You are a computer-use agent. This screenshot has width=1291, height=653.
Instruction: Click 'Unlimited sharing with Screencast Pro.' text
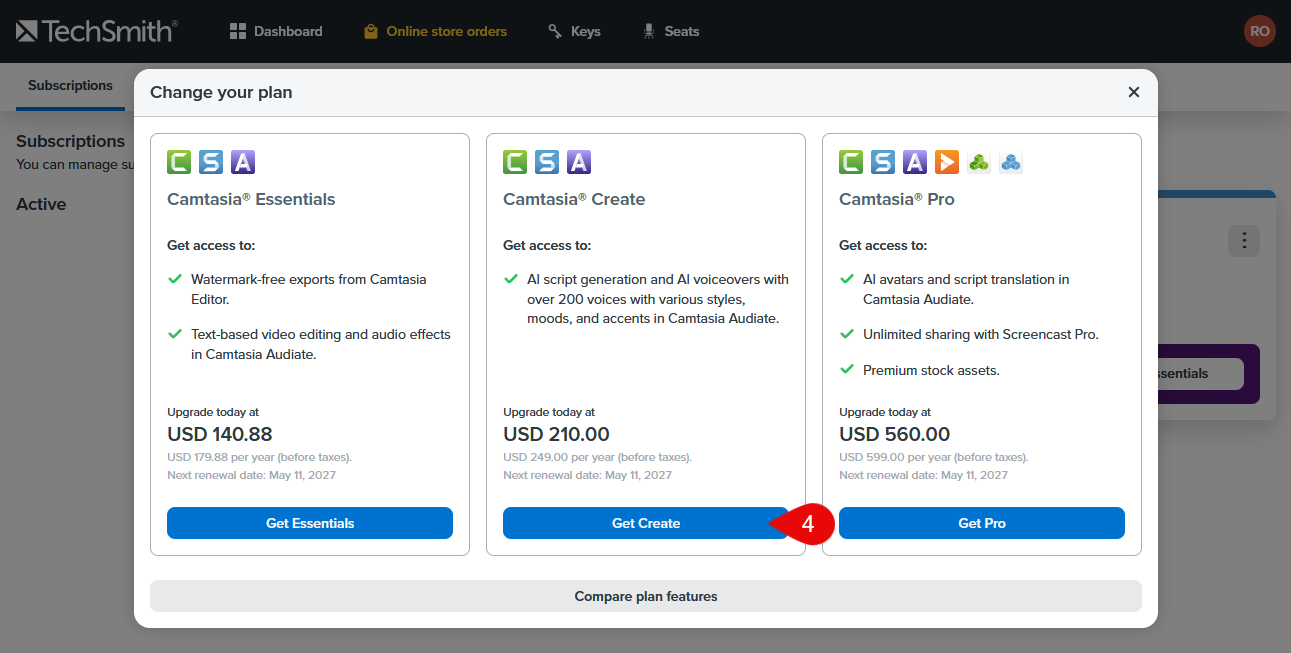pyautogui.click(x=981, y=335)
